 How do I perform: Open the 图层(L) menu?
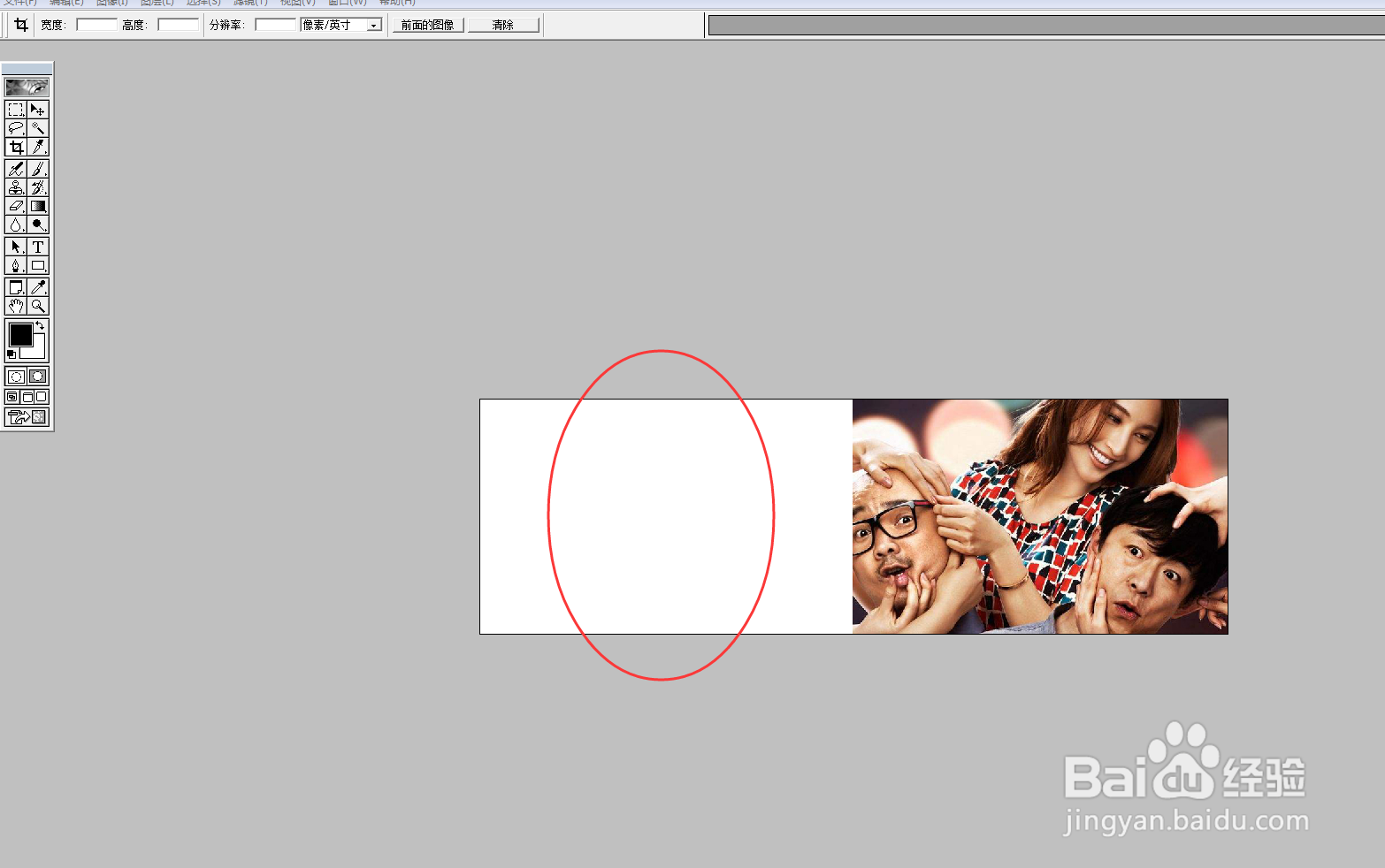click(x=157, y=3)
